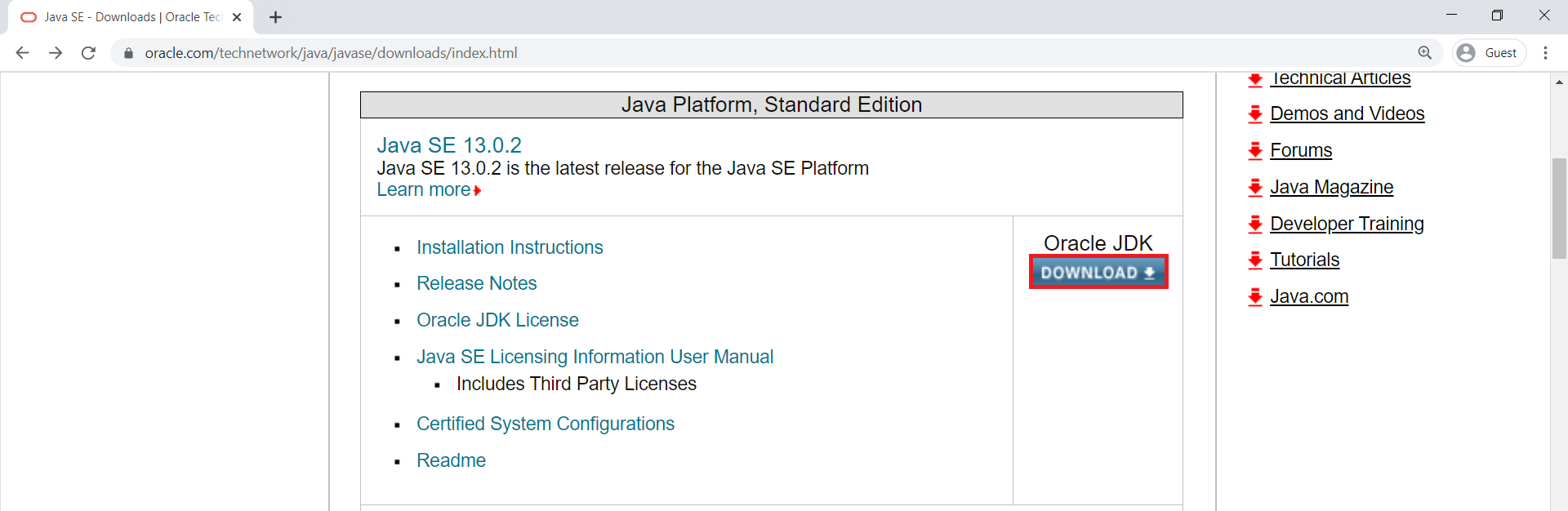This screenshot has height=511, width=1568.
Task: Click the 'Includes Third Party Licenses' text
Action: pos(577,384)
